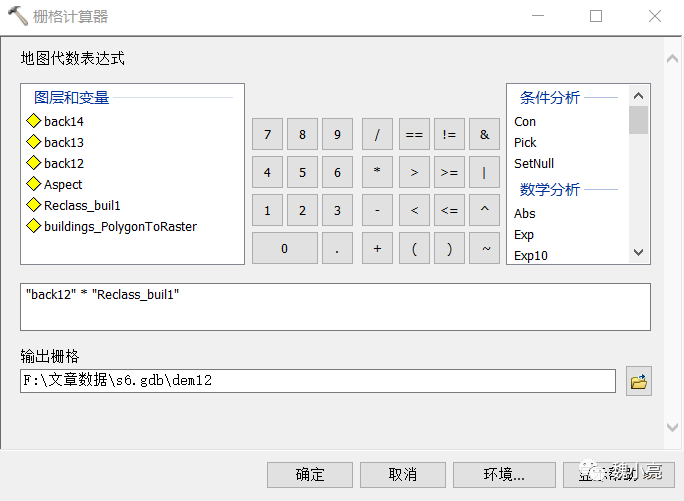Choose the Abs math function
This screenshot has width=684, height=501.
tap(524, 213)
